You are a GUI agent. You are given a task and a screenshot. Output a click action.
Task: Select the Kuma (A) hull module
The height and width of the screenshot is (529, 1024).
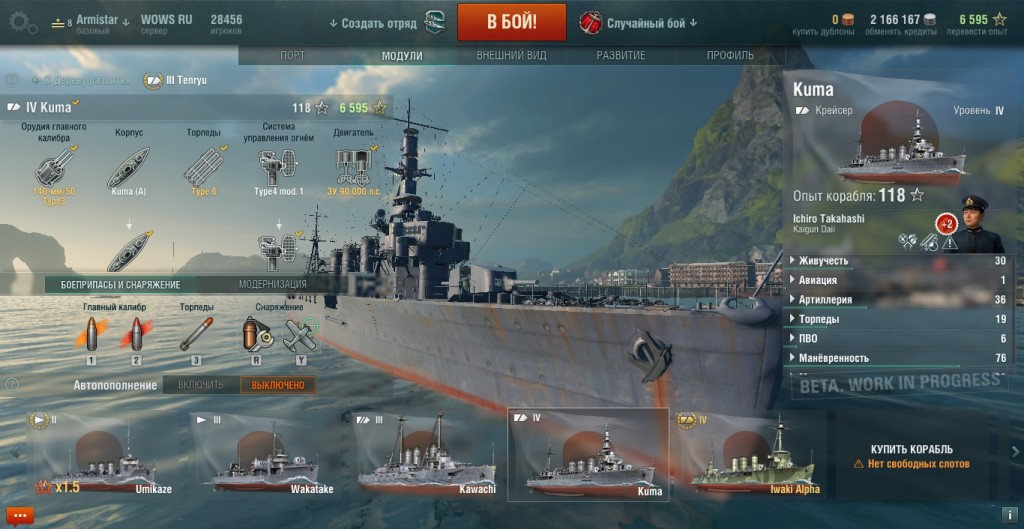point(128,167)
